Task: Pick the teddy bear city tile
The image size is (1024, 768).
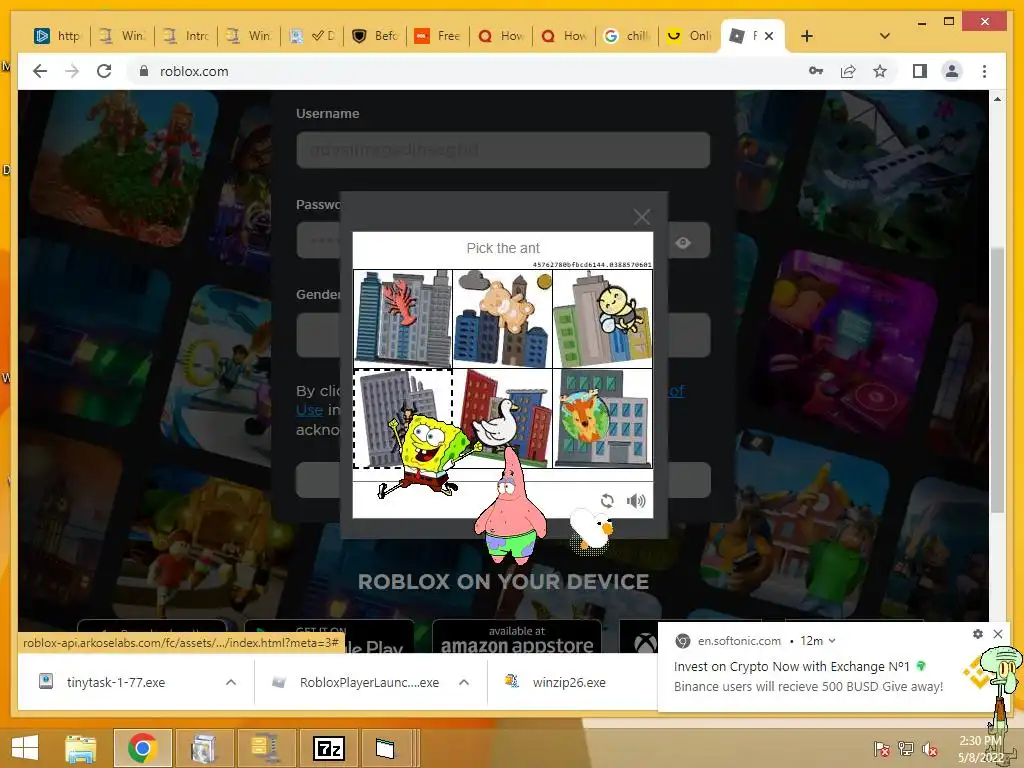Action: [502, 319]
